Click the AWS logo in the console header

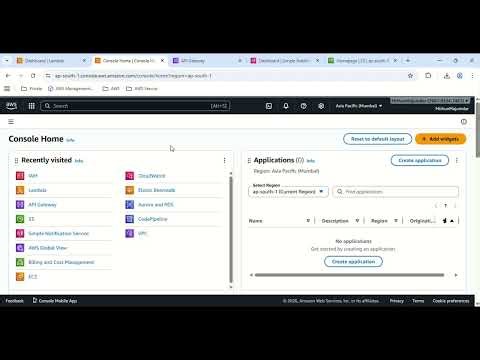[x=12, y=106]
